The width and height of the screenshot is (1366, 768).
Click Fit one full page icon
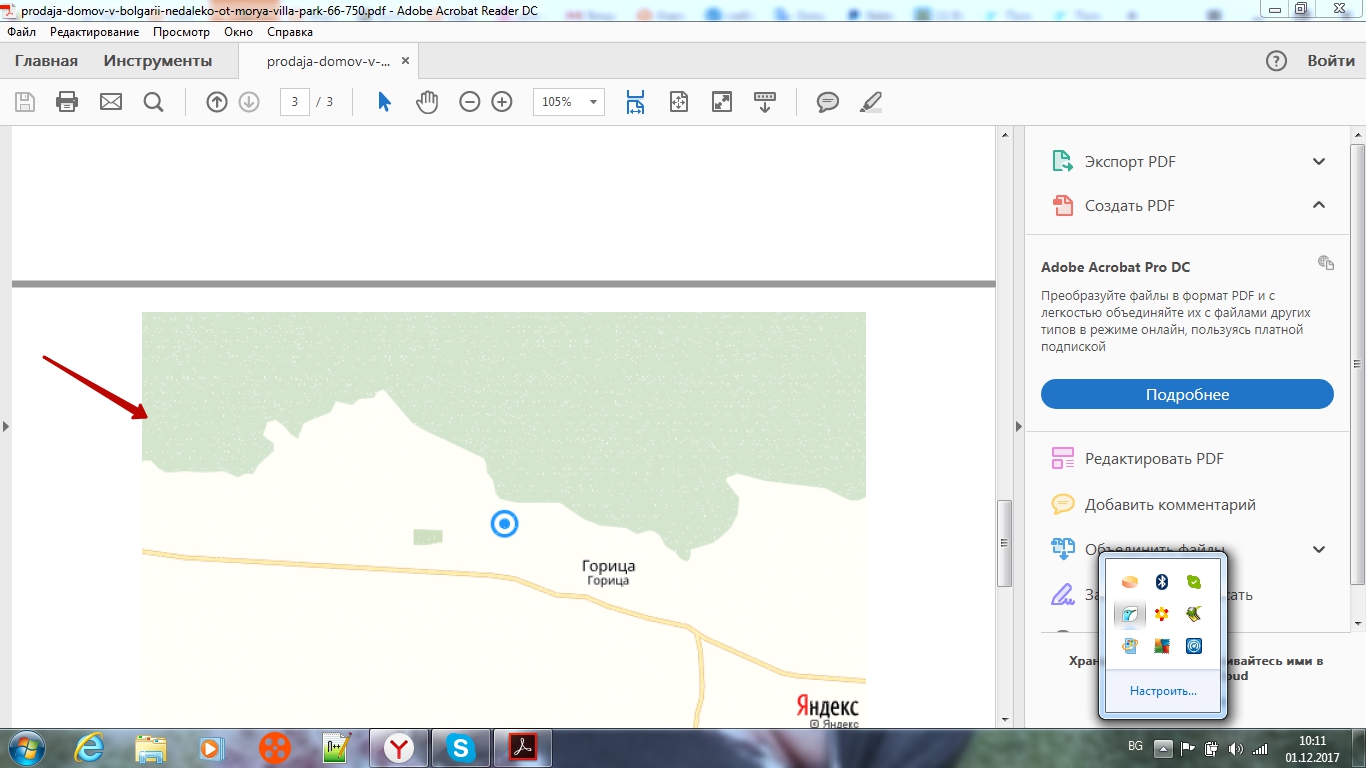pos(679,101)
